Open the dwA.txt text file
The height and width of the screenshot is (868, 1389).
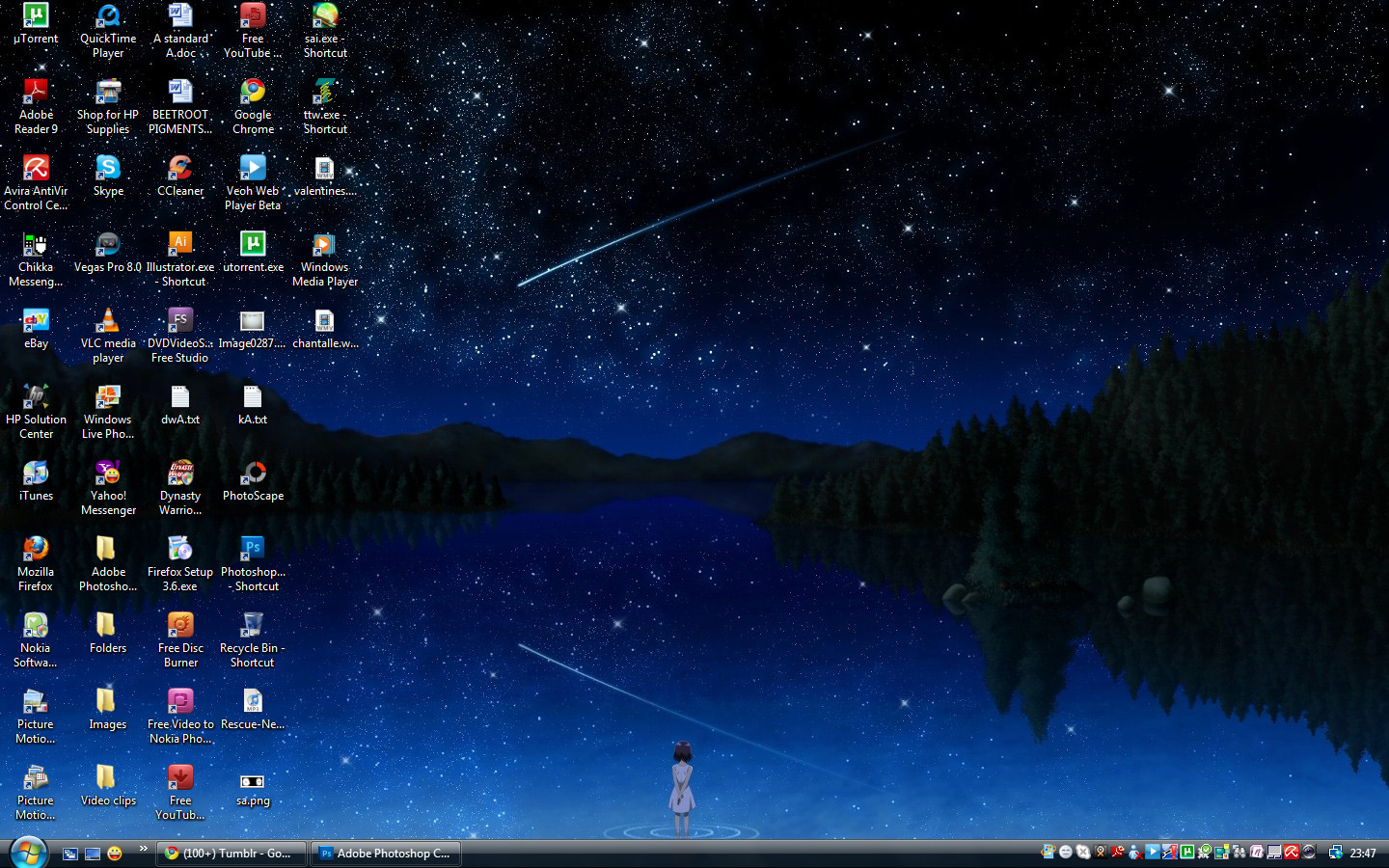click(x=180, y=405)
